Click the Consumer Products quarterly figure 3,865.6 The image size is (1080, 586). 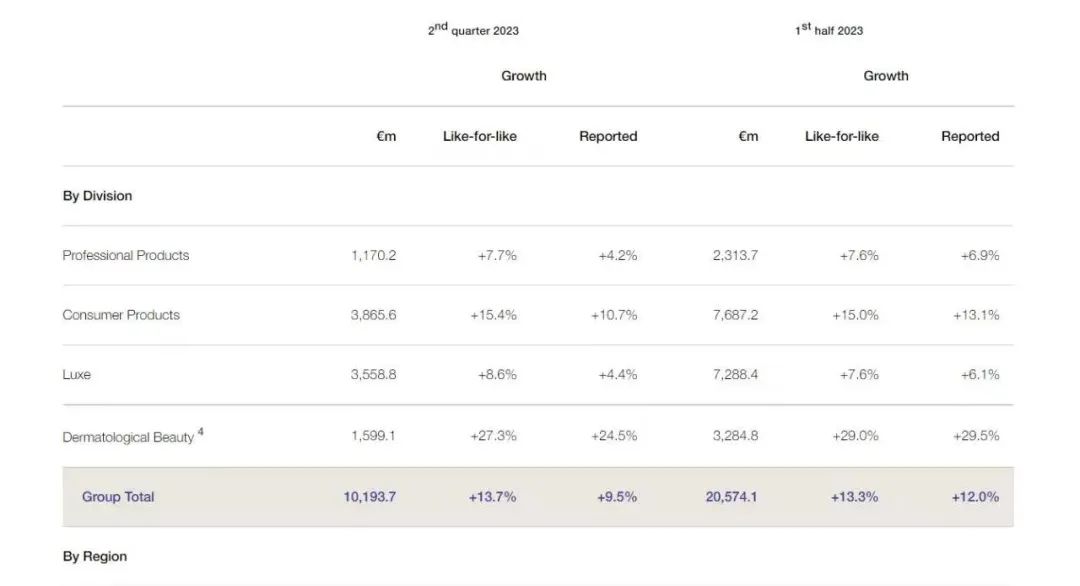373,315
